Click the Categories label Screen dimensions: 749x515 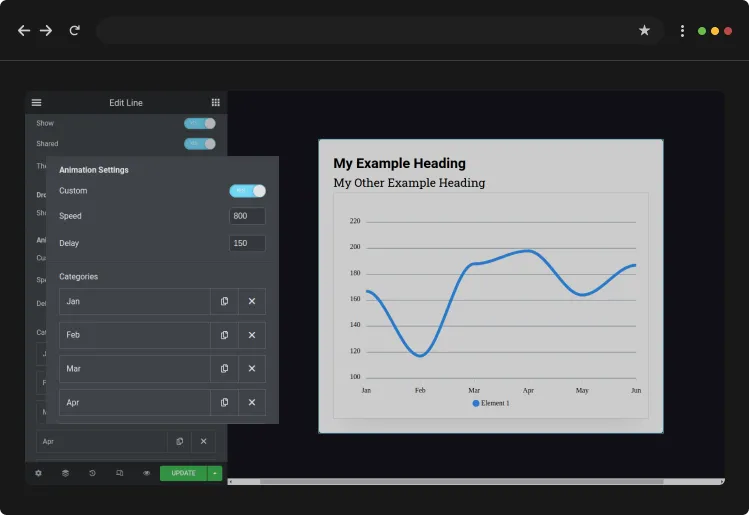(78, 277)
